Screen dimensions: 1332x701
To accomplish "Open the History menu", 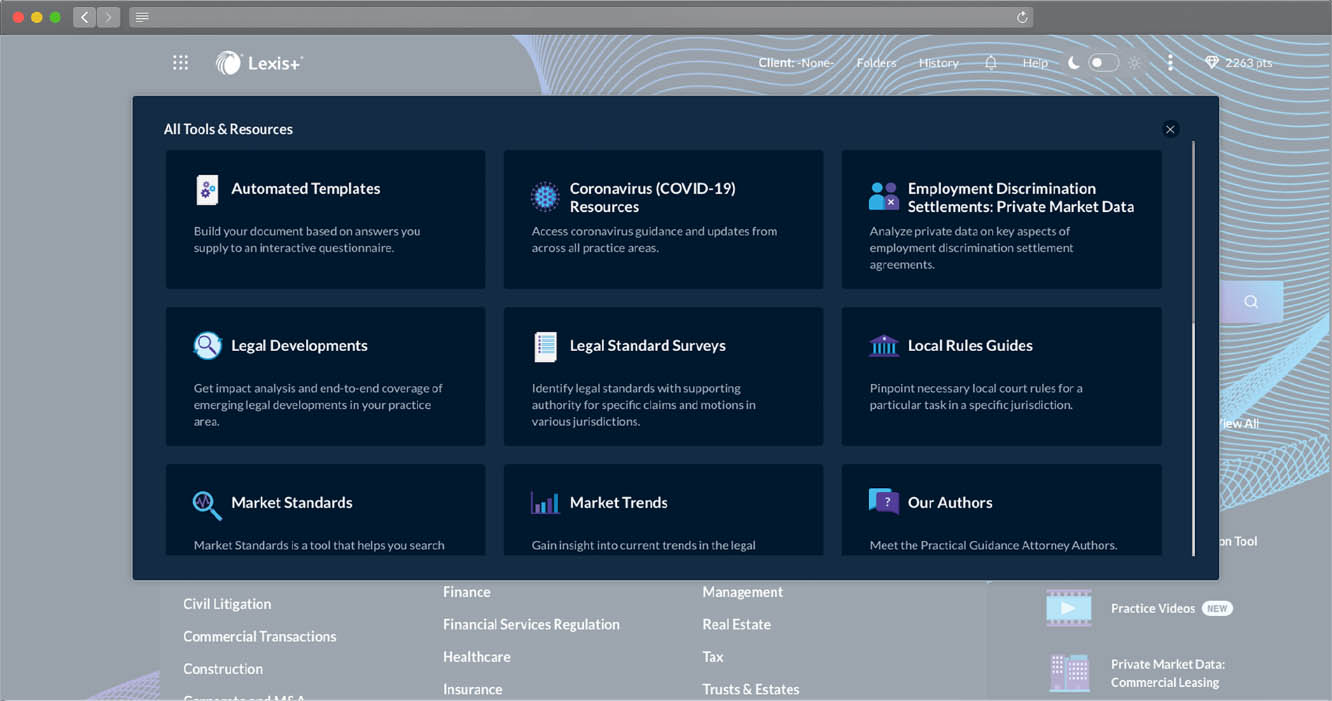I will click(x=938, y=63).
